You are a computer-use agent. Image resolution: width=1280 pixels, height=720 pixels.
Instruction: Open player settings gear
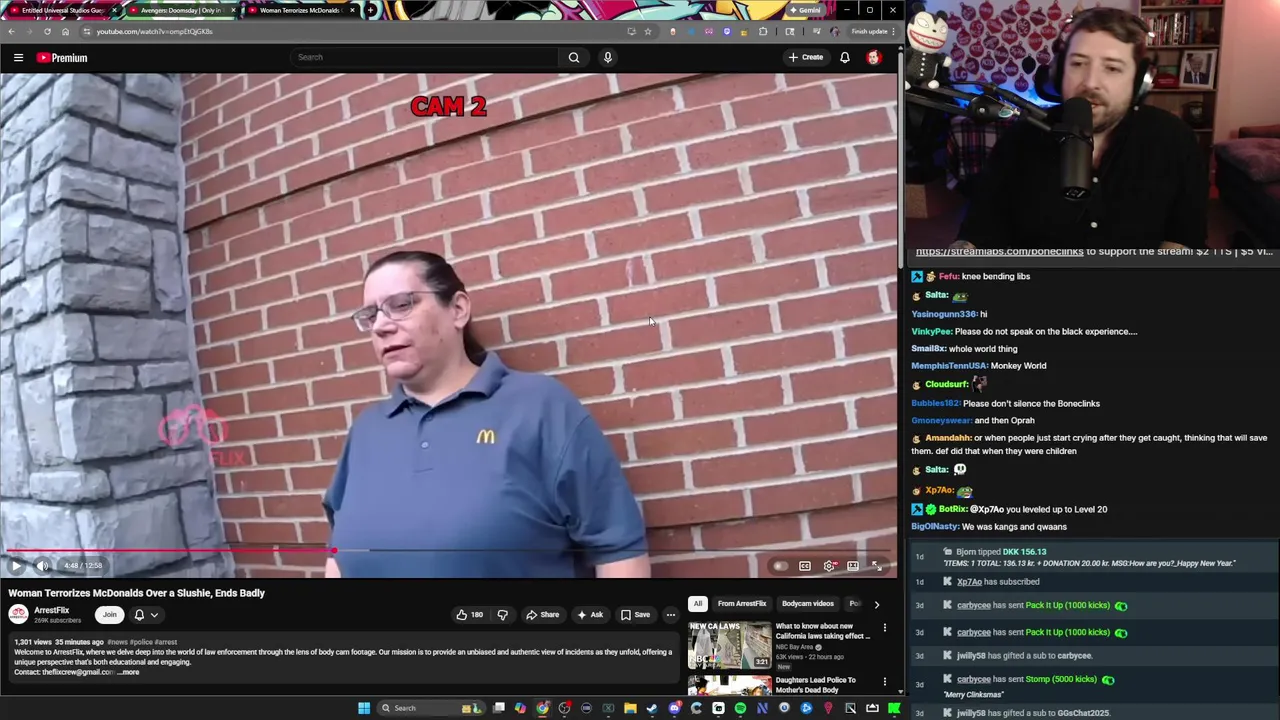point(829,566)
